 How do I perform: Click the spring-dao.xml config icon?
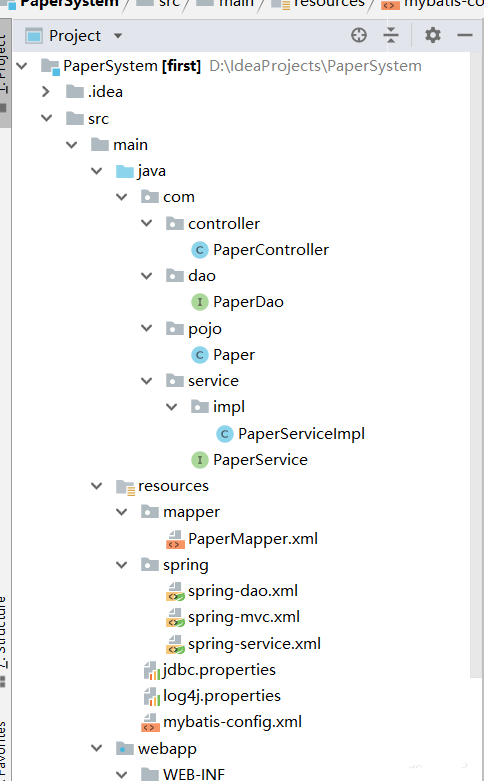175,592
